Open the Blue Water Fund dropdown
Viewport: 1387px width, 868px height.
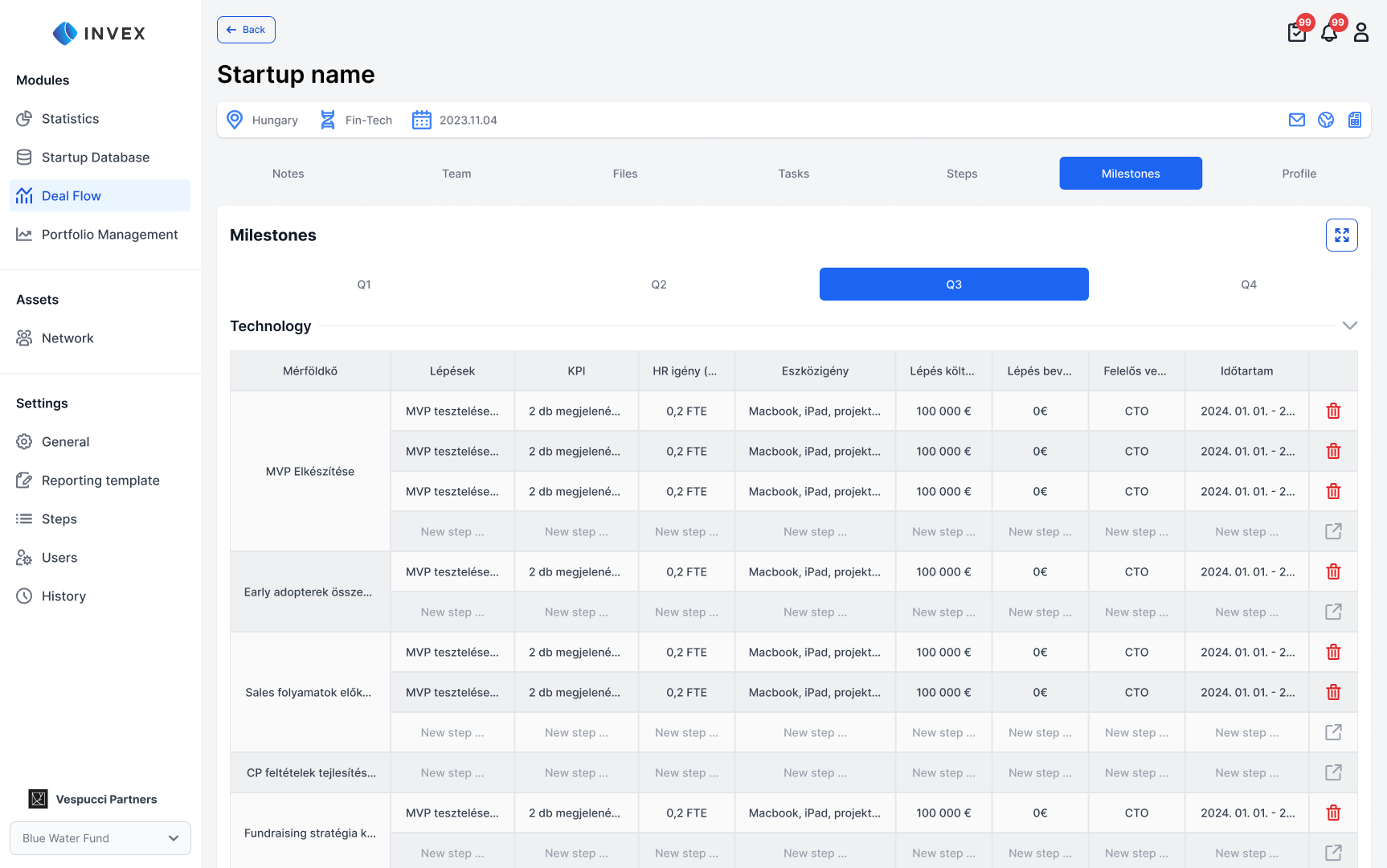click(x=100, y=838)
